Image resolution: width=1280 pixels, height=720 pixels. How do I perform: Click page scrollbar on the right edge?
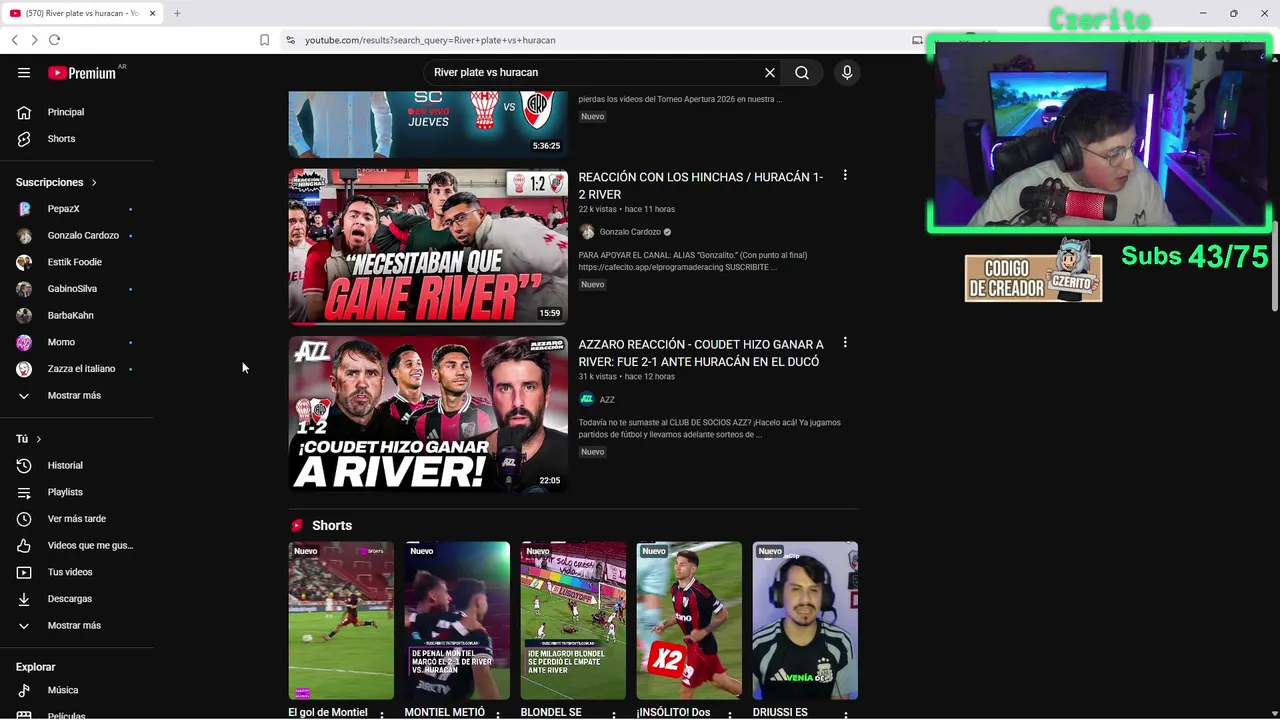[x=1275, y=264]
